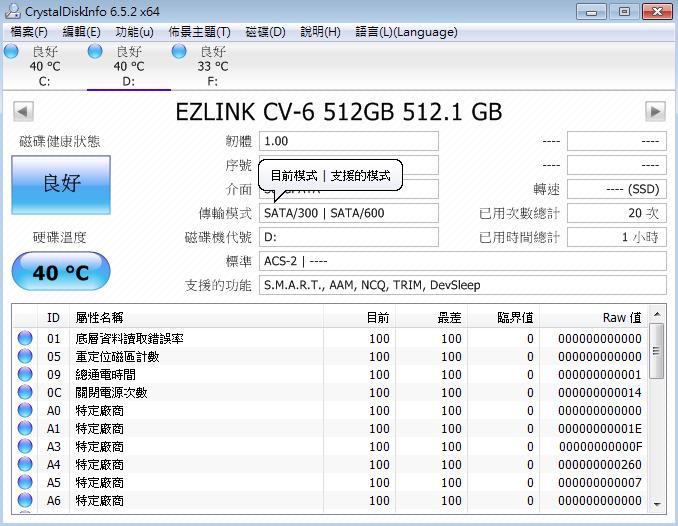The height and width of the screenshot is (526, 678).
Task: Select the 總通電時間 attribute row
Action: (330, 374)
